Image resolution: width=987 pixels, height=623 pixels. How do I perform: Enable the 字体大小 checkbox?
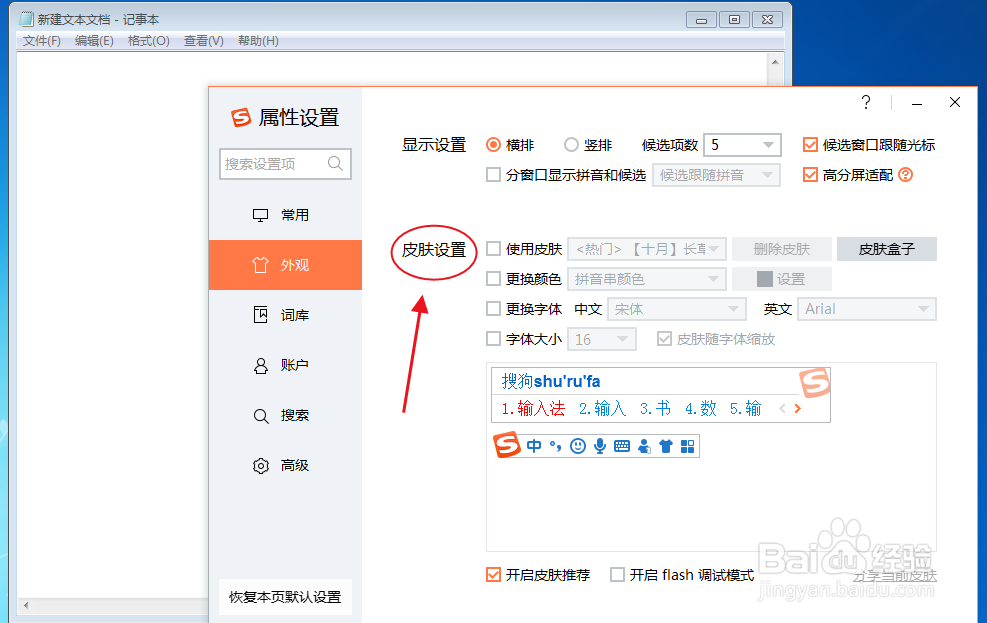point(494,339)
